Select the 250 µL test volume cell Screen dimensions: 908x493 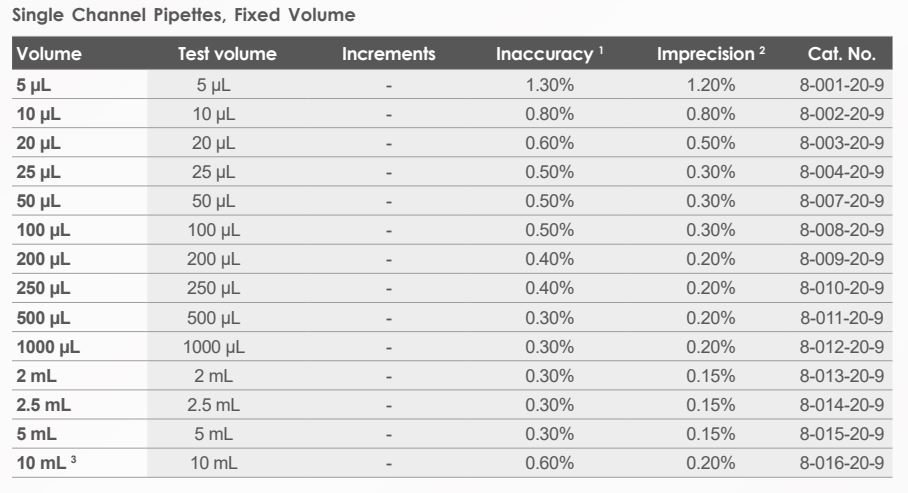(x=214, y=289)
